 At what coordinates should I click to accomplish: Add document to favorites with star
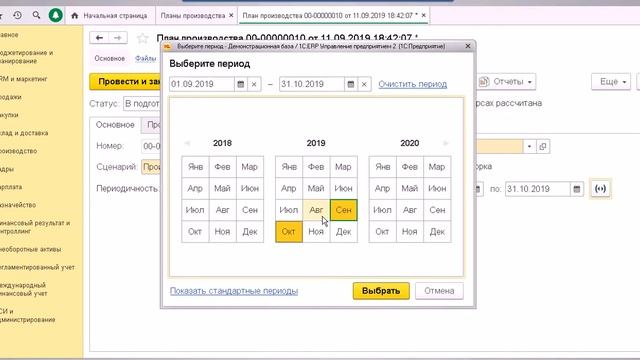tap(142, 38)
